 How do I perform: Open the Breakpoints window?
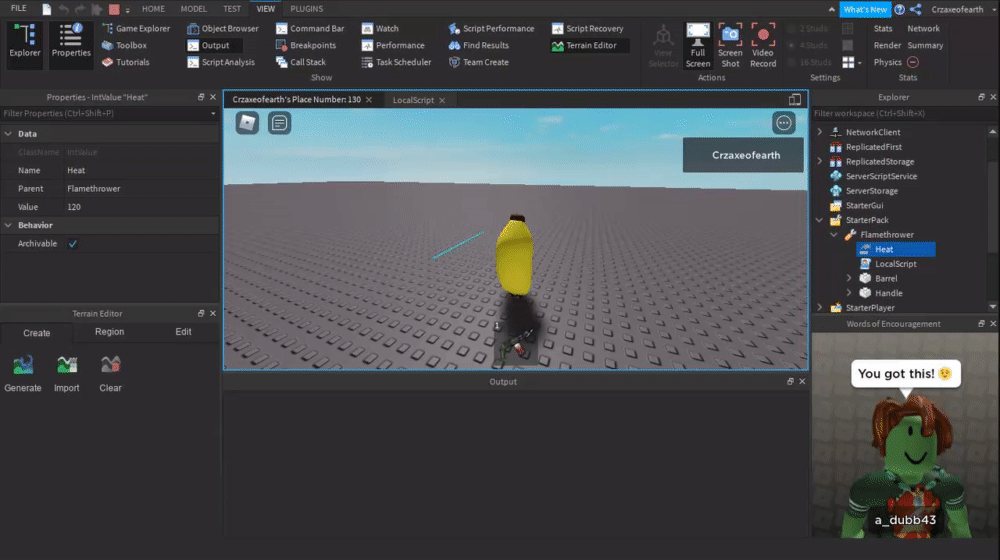click(305, 45)
